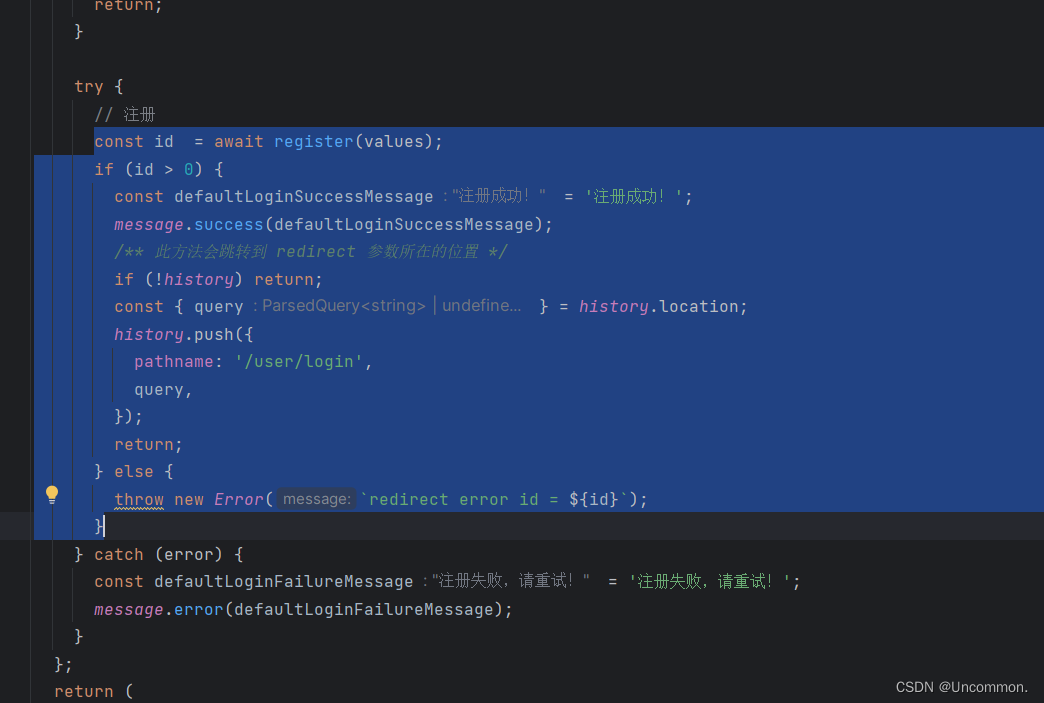The height and width of the screenshot is (703, 1044).
Task: Click the 'await' keyword
Action: tap(238, 142)
